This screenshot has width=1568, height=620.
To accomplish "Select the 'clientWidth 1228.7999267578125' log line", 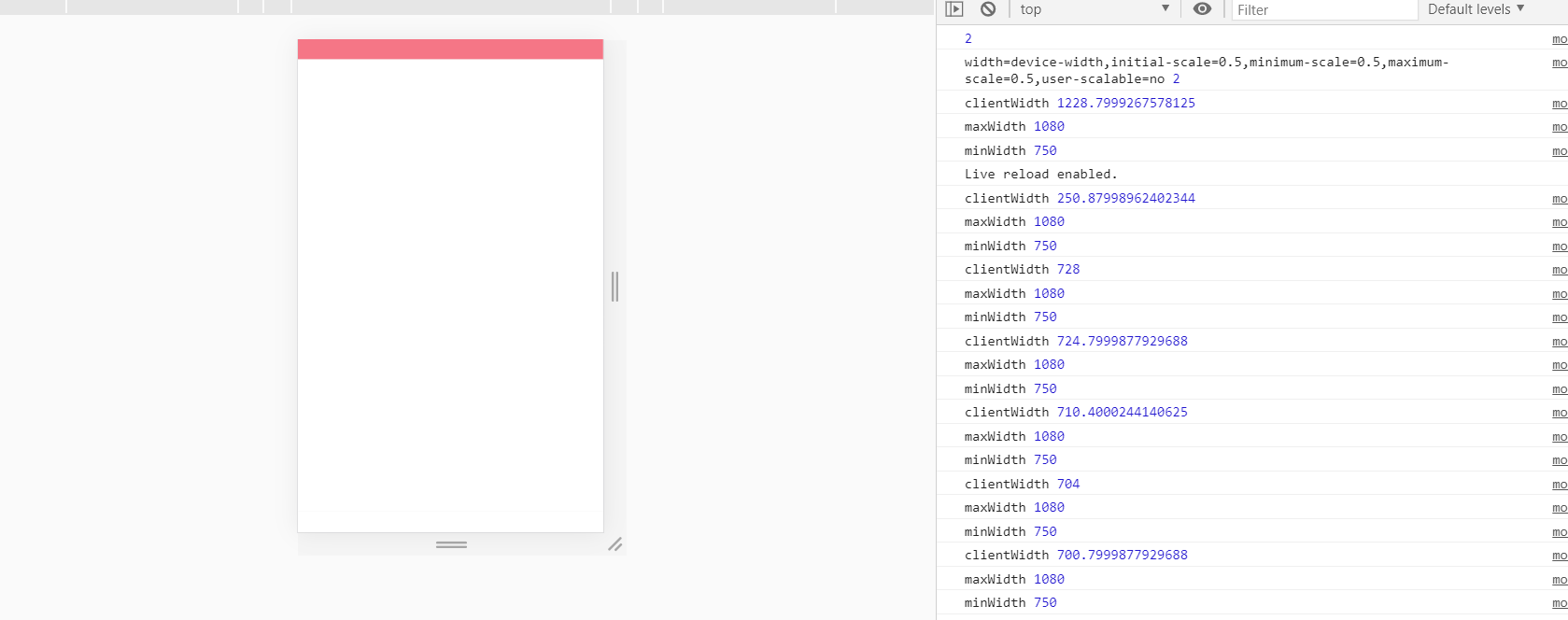I will (x=1080, y=104).
